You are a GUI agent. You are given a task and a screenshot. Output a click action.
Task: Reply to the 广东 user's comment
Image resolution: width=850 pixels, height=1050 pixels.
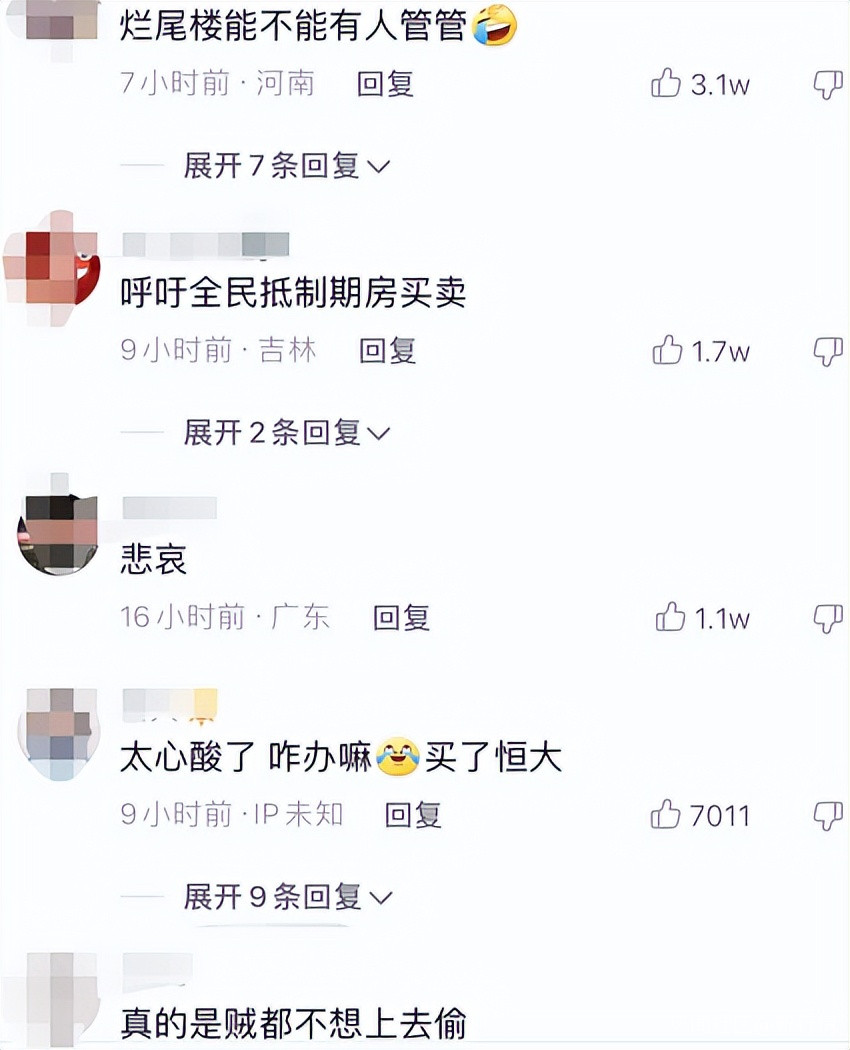coord(401,617)
